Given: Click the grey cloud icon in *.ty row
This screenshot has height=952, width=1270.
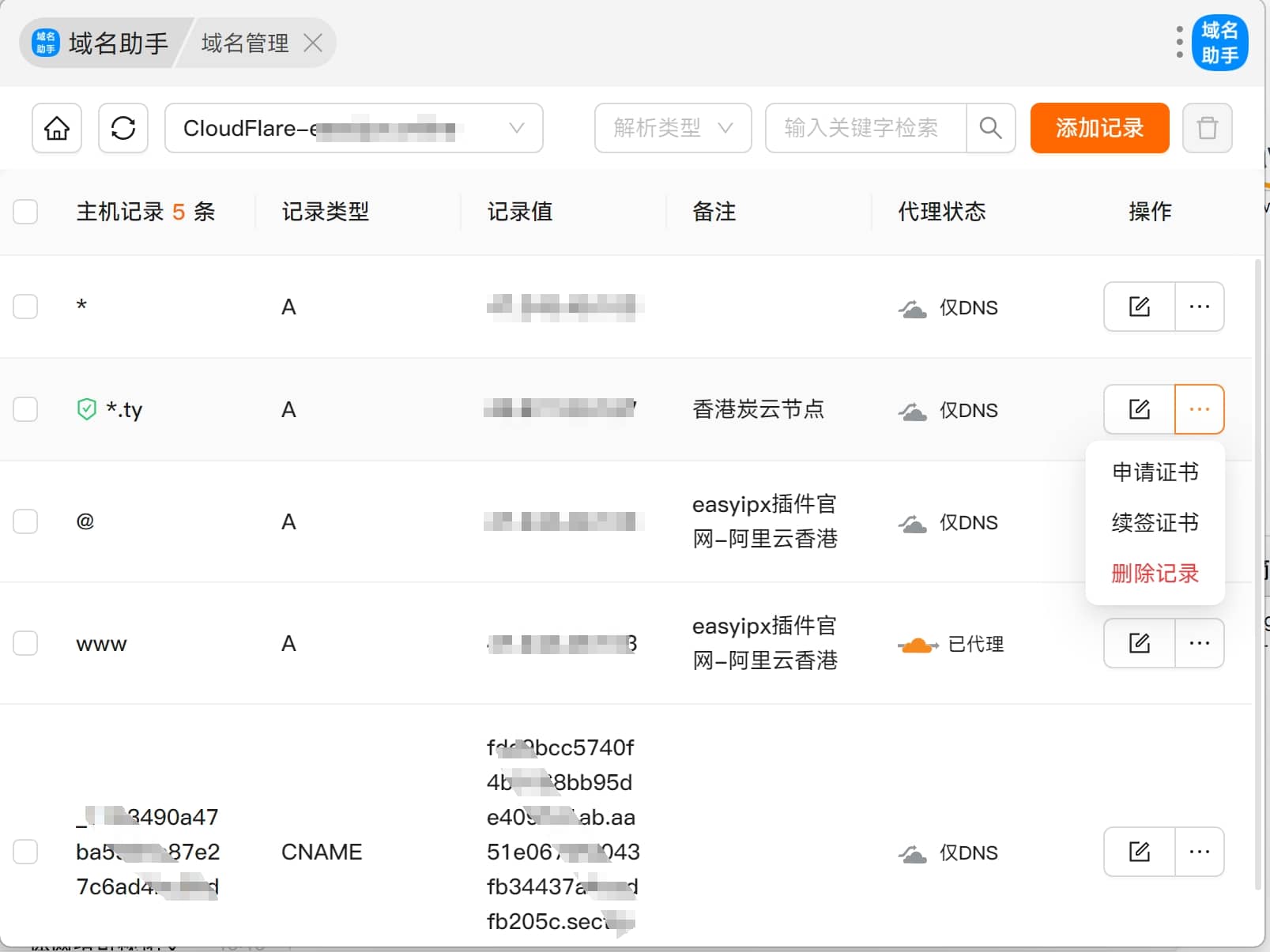Looking at the screenshot, I should pyautogui.click(x=912, y=412).
